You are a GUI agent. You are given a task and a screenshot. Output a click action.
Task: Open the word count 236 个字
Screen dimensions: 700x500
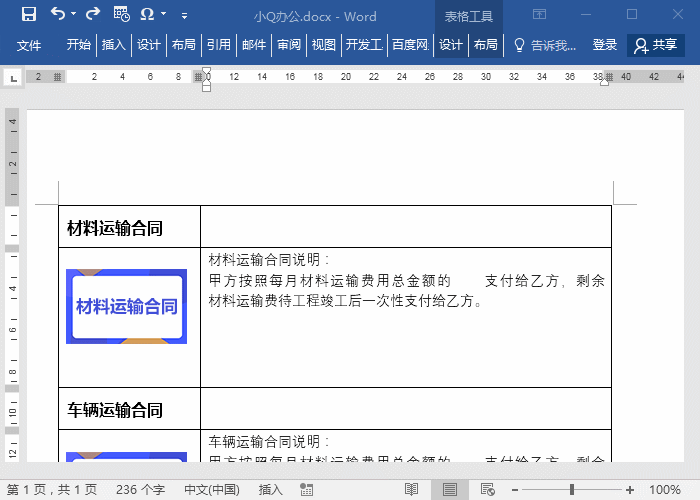140,490
